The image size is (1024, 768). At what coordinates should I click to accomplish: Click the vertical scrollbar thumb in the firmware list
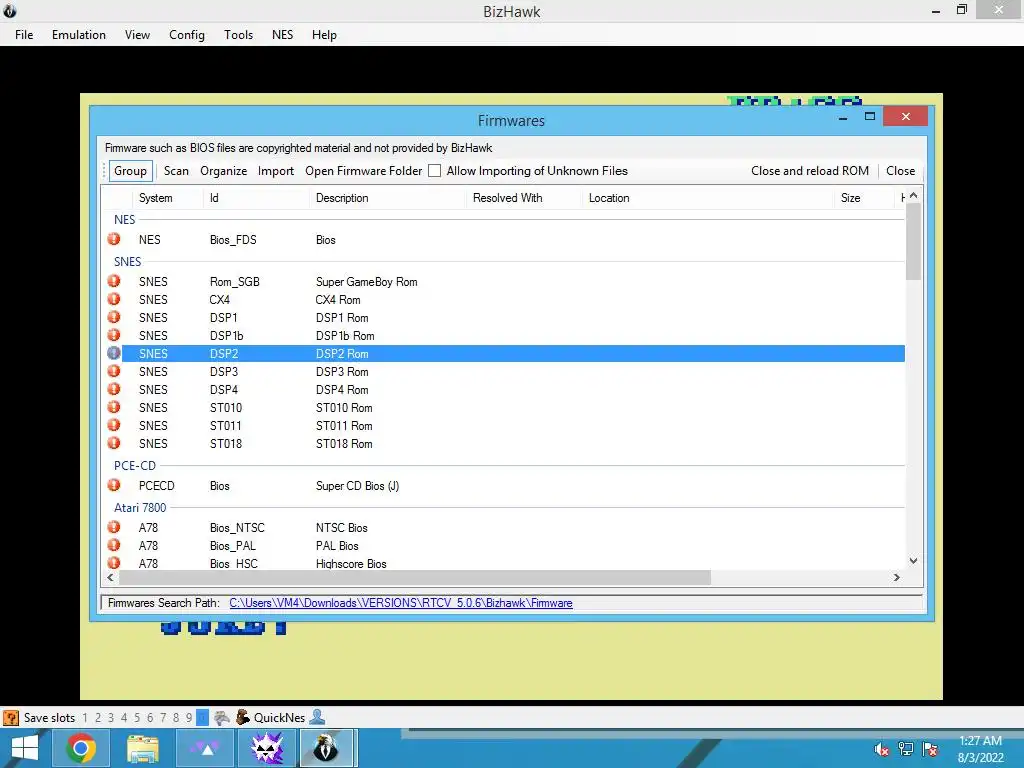pyautogui.click(x=913, y=241)
